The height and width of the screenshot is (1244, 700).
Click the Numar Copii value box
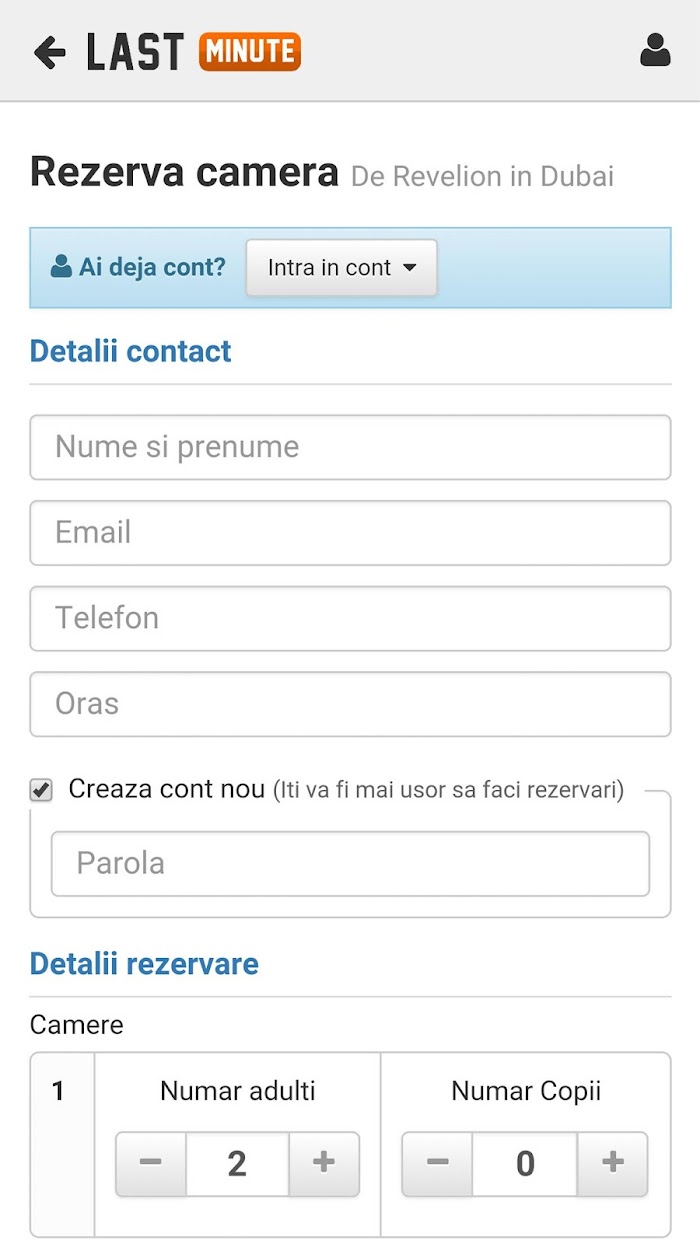point(525,1164)
